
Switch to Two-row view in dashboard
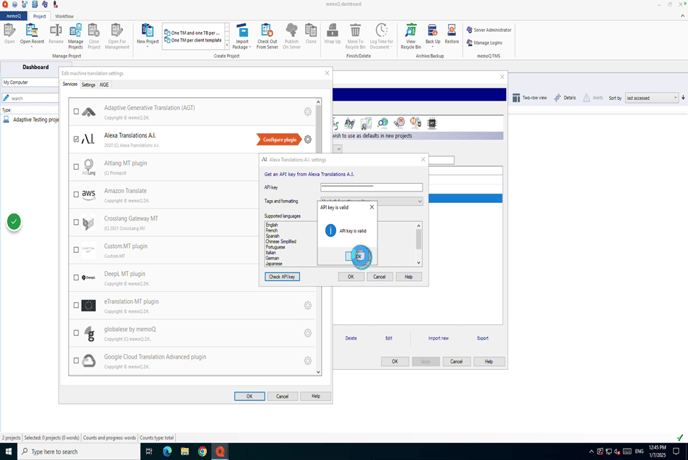pyautogui.click(x=530, y=98)
